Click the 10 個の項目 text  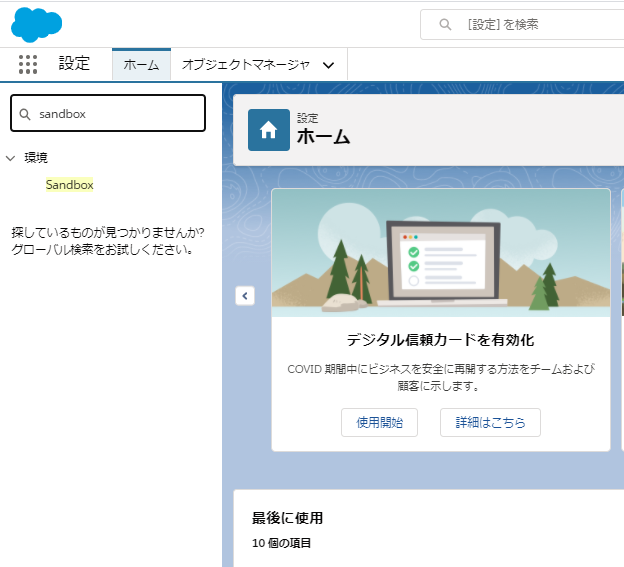tap(281, 543)
